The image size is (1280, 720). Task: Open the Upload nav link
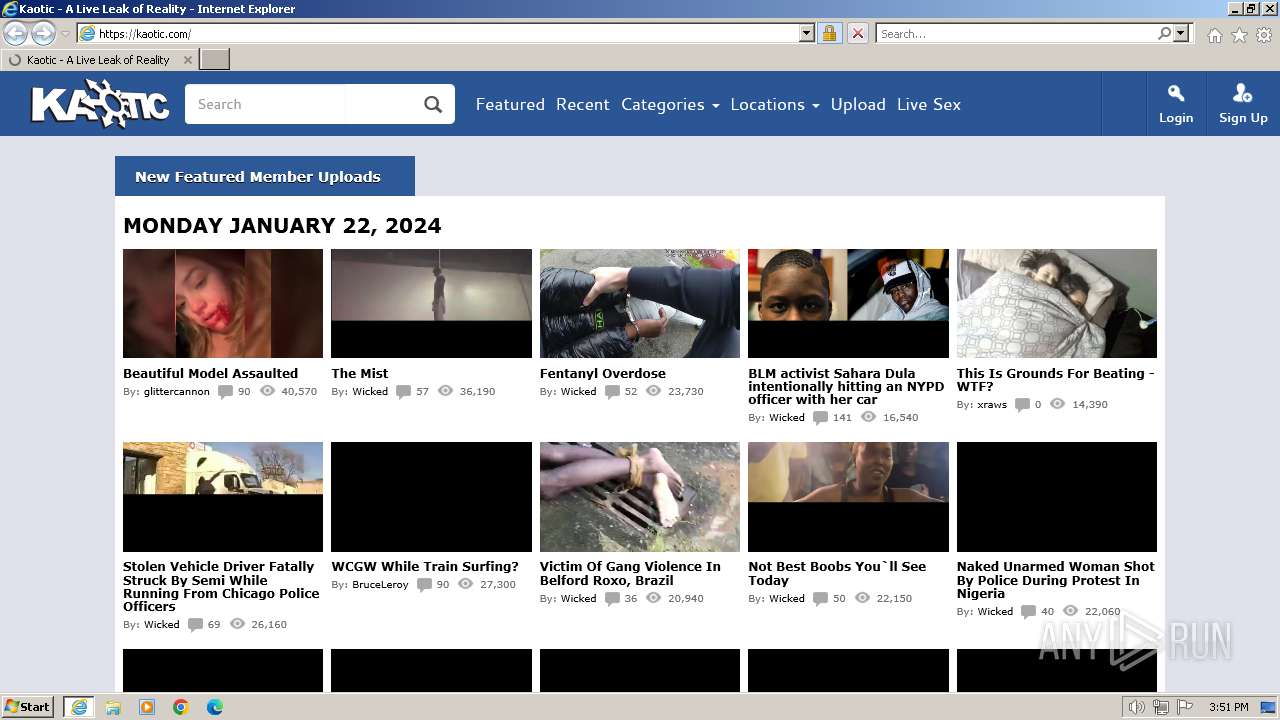click(858, 104)
